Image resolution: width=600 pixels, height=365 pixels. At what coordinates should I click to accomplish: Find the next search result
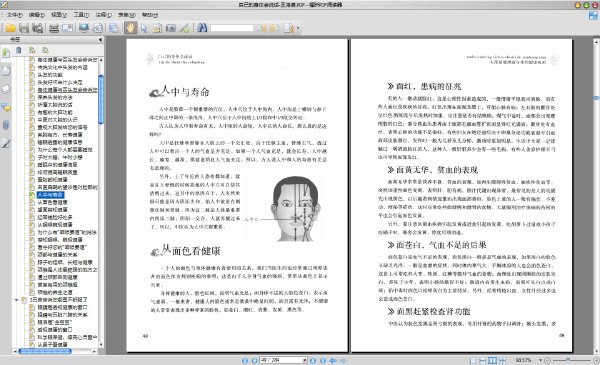274,28
